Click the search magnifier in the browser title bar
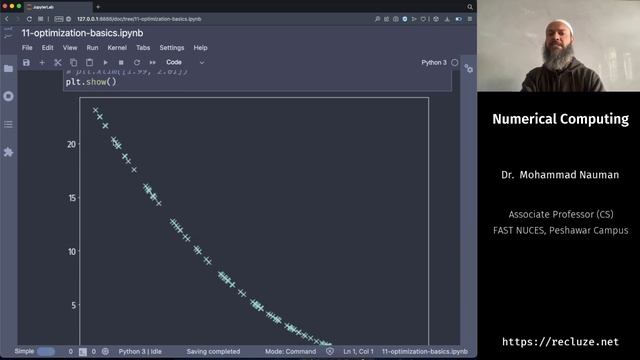 470,7
